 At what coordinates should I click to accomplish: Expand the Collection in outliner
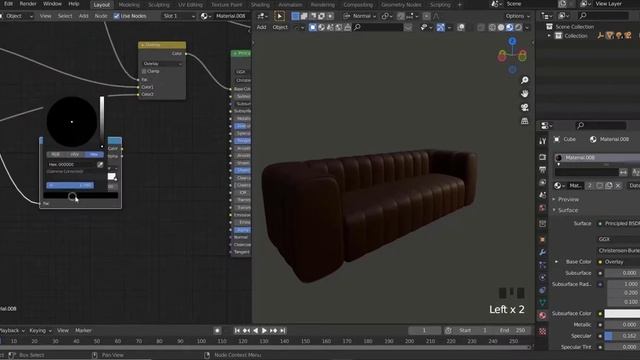point(549,36)
